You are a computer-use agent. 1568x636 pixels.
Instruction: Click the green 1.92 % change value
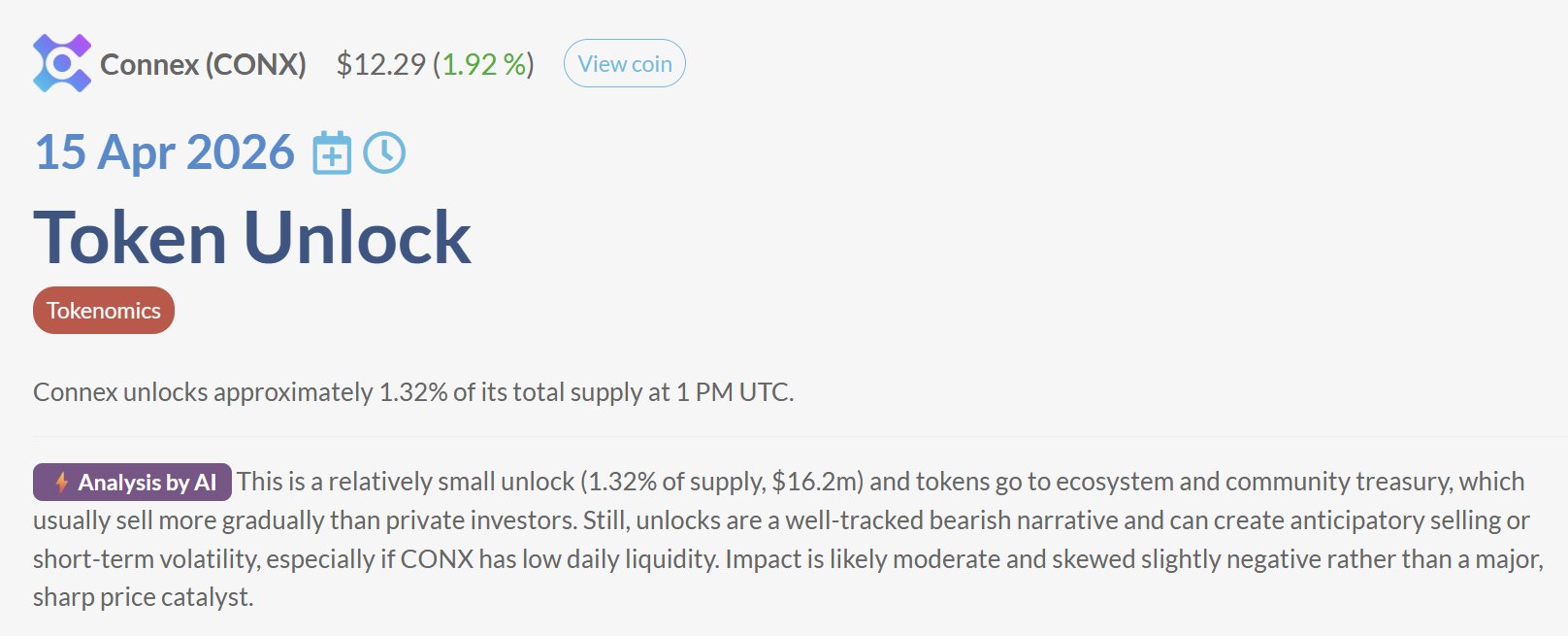tap(483, 64)
